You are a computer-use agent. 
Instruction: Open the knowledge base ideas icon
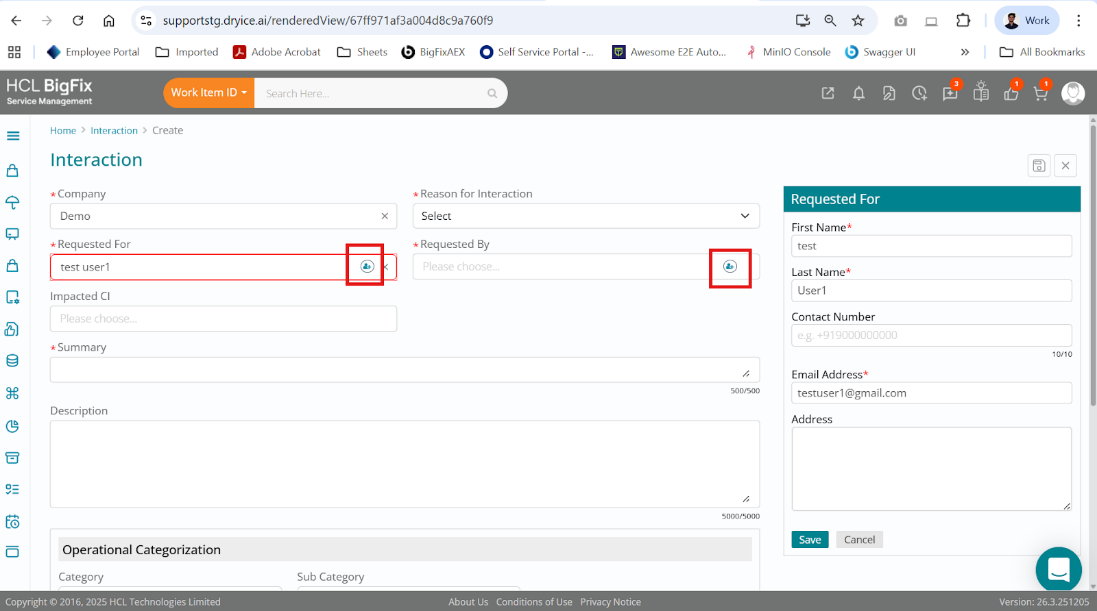[x=980, y=93]
